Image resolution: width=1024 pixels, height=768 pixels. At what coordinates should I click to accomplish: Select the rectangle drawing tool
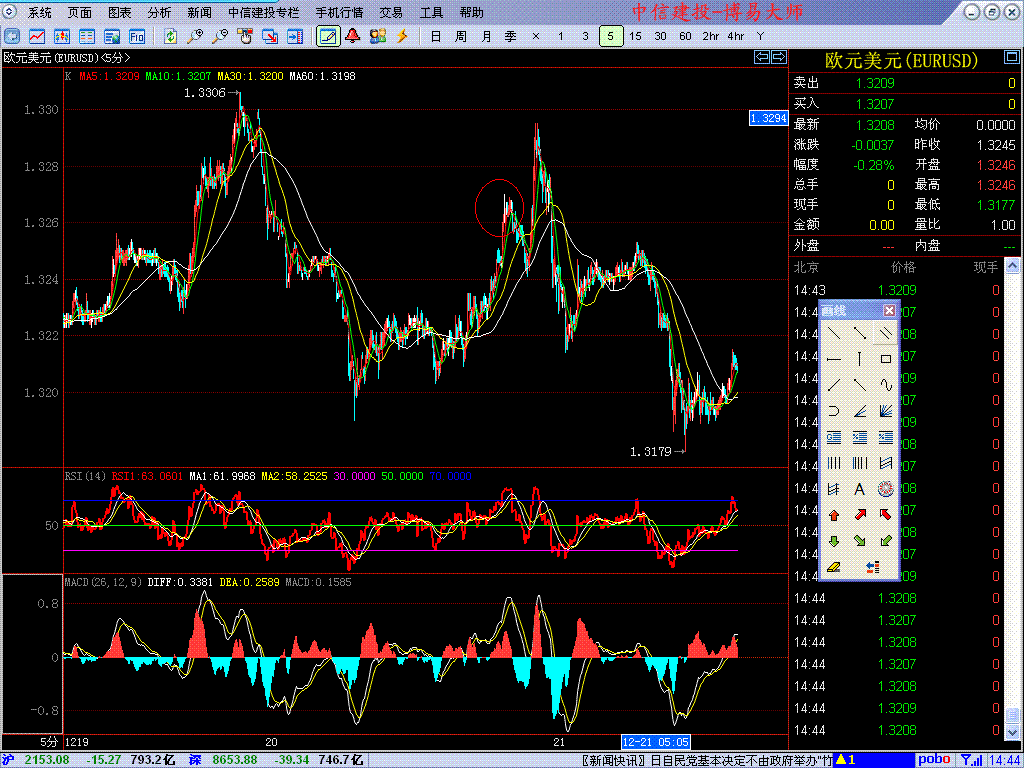[885, 358]
